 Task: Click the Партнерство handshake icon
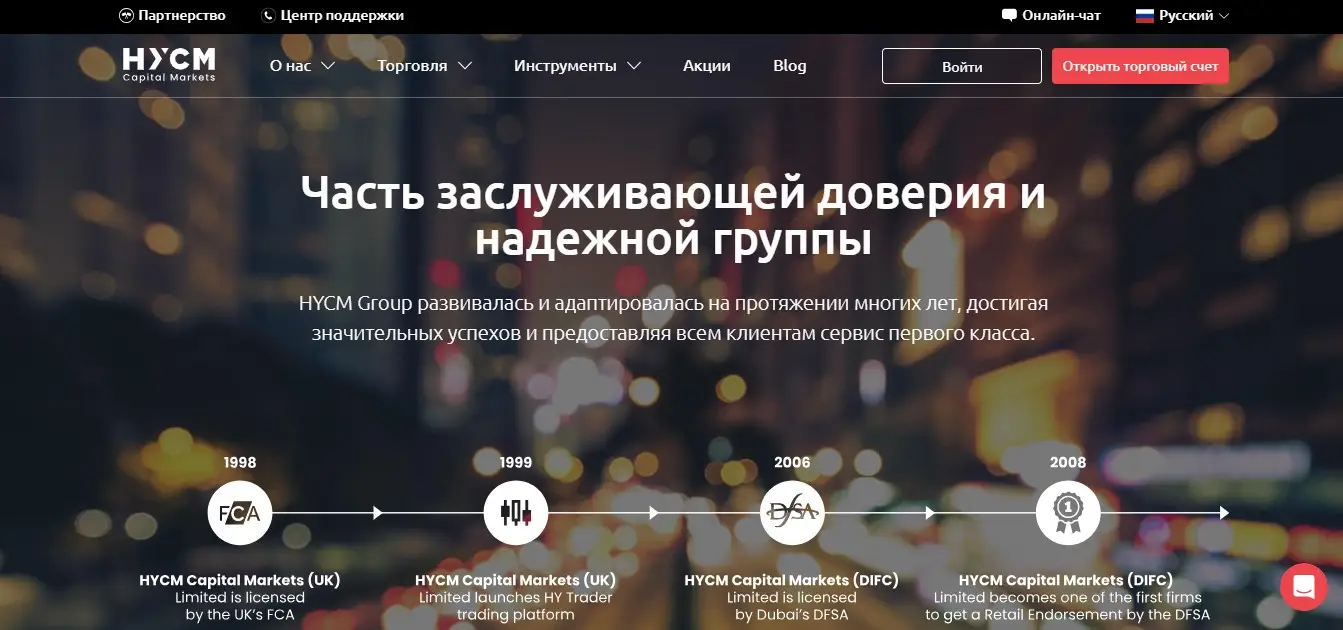(126, 15)
